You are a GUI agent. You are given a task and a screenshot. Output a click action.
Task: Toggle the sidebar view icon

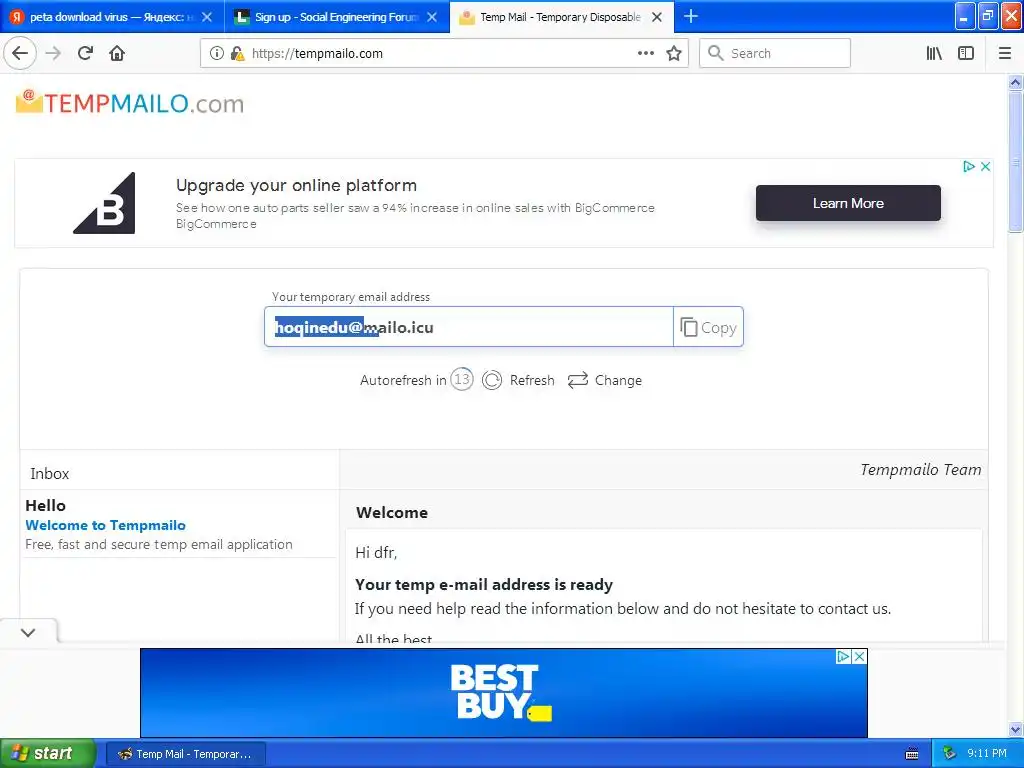[966, 53]
